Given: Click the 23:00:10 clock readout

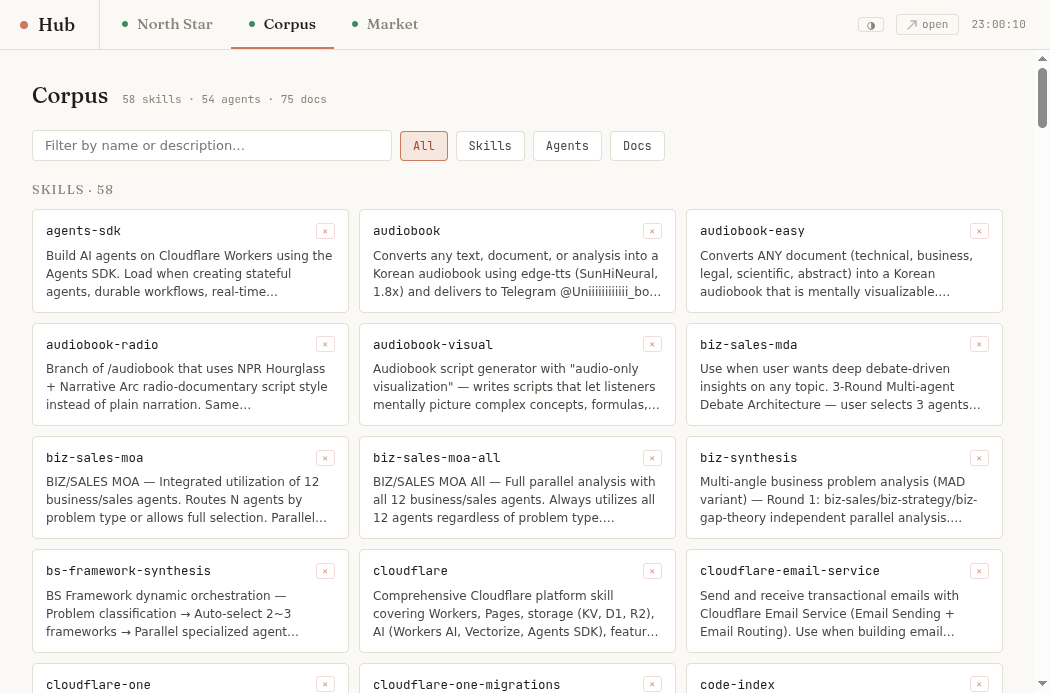Looking at the screenshot, I should tap(998, 25).
